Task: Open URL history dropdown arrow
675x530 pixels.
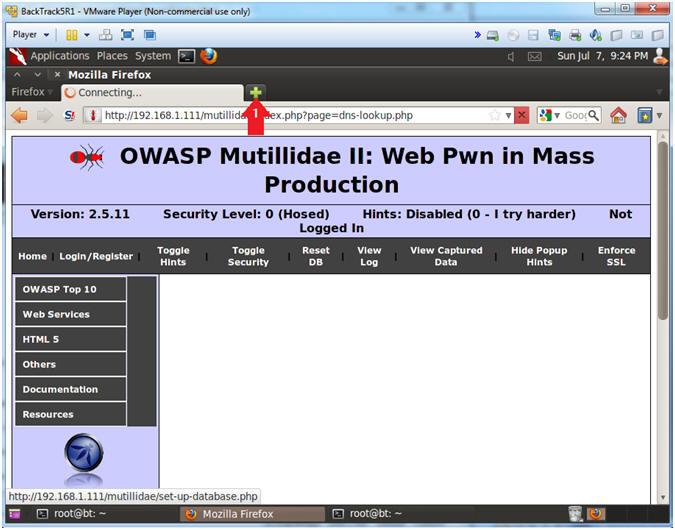Action: pyautogui.click(x=508, y=115)
